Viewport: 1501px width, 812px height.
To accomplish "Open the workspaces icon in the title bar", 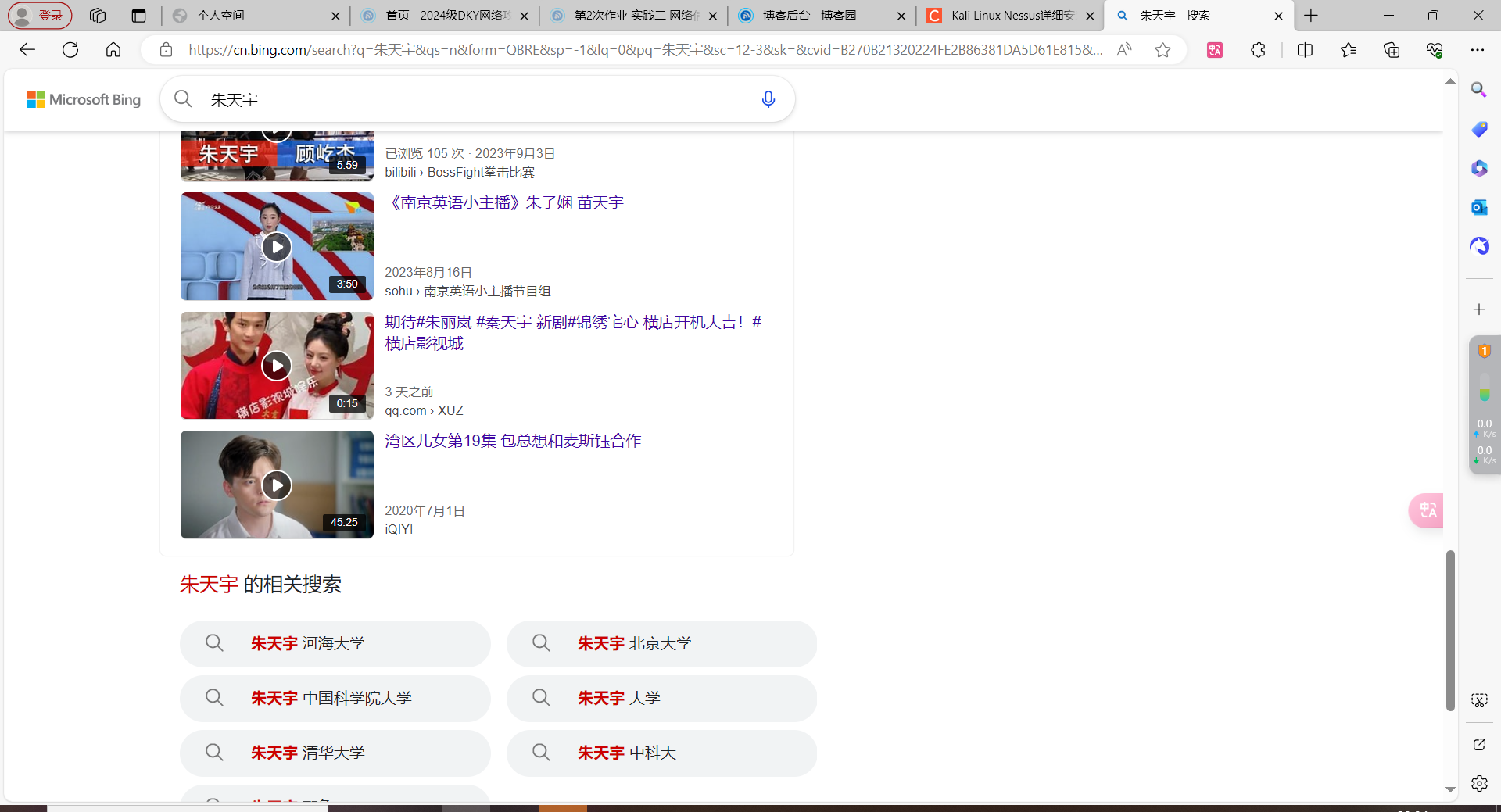I will pyautogui.click(x=98, y=16).
